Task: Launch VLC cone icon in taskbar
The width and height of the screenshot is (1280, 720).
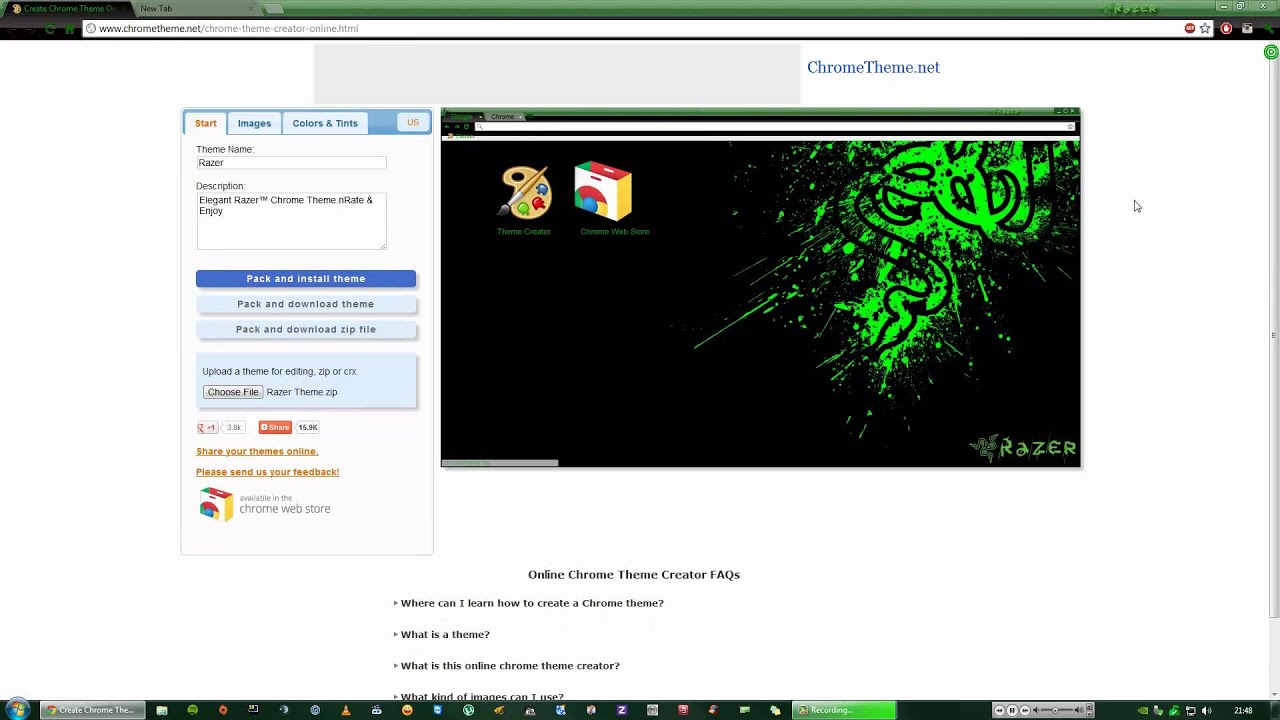Action: [x=346, y=710]
